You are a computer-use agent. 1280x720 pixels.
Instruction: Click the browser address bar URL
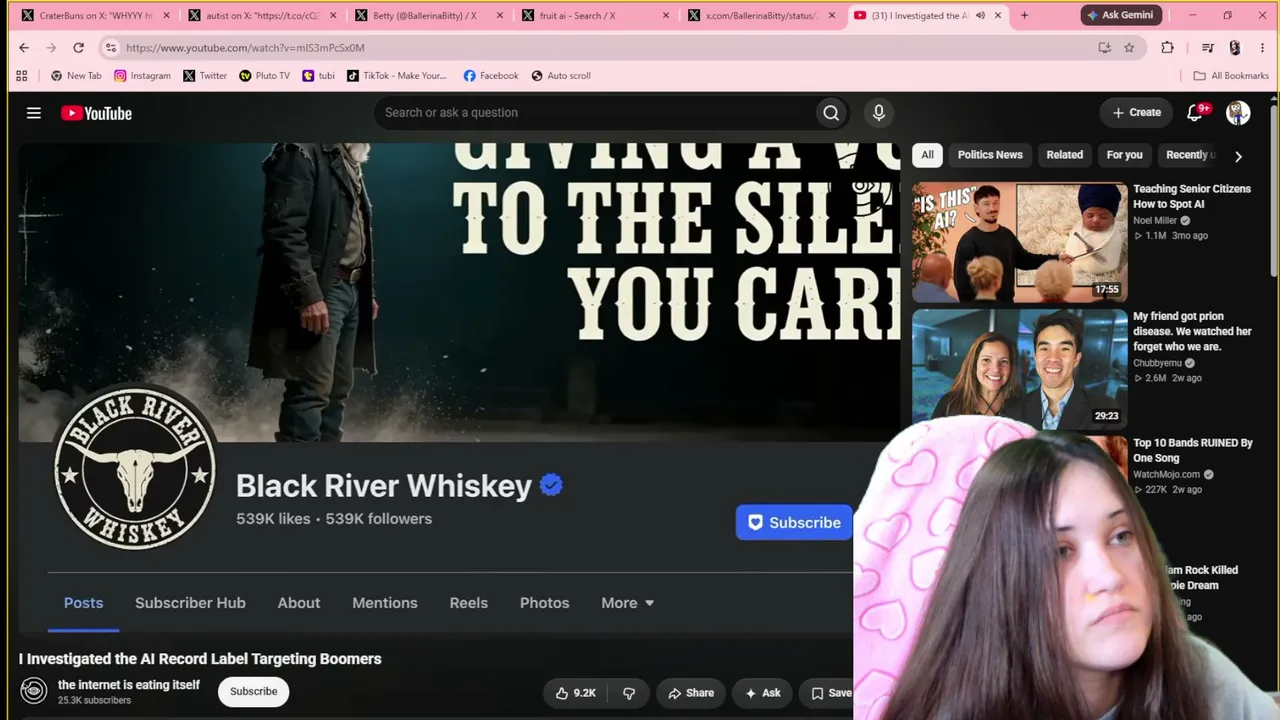click(x=245, y=48)
